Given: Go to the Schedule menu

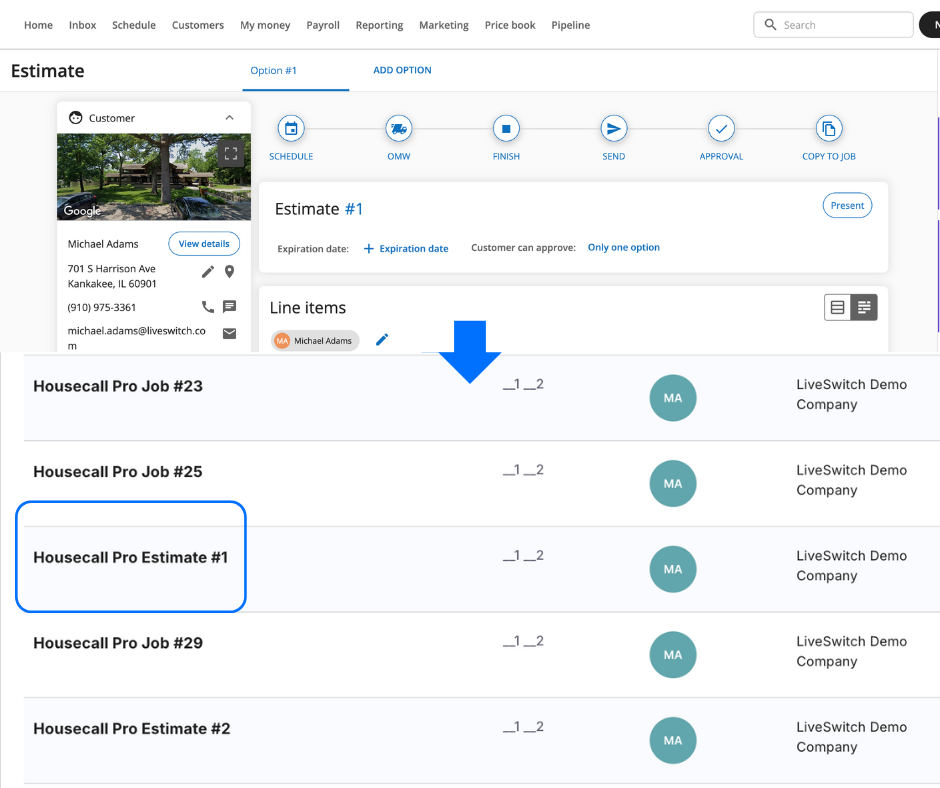Looking at the screenshot, I should pyautogui.click(x=134, y=25).
